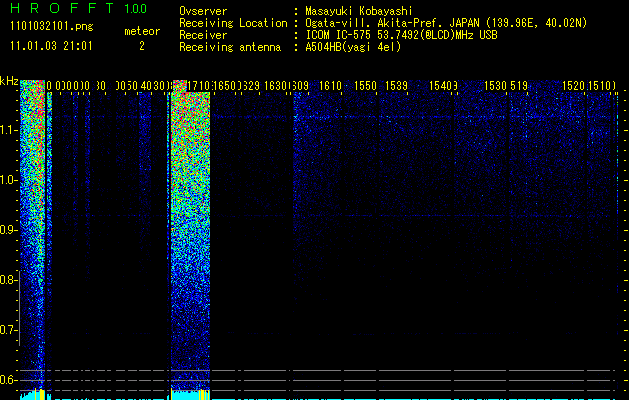The width and height of the screenshot is (629, 400).
Task: Click the 309 time marker
Action: point(301,86)
